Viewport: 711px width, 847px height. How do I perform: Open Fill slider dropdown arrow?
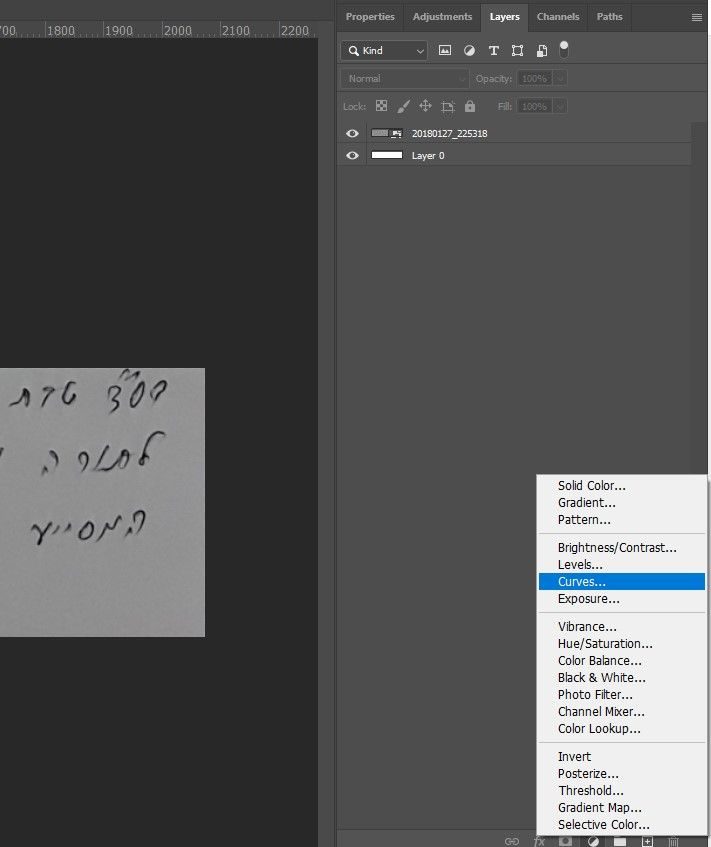tap(561, 106)
